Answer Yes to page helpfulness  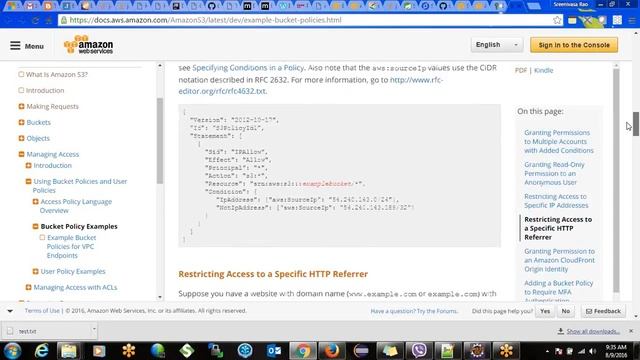(x=545, y=311)
